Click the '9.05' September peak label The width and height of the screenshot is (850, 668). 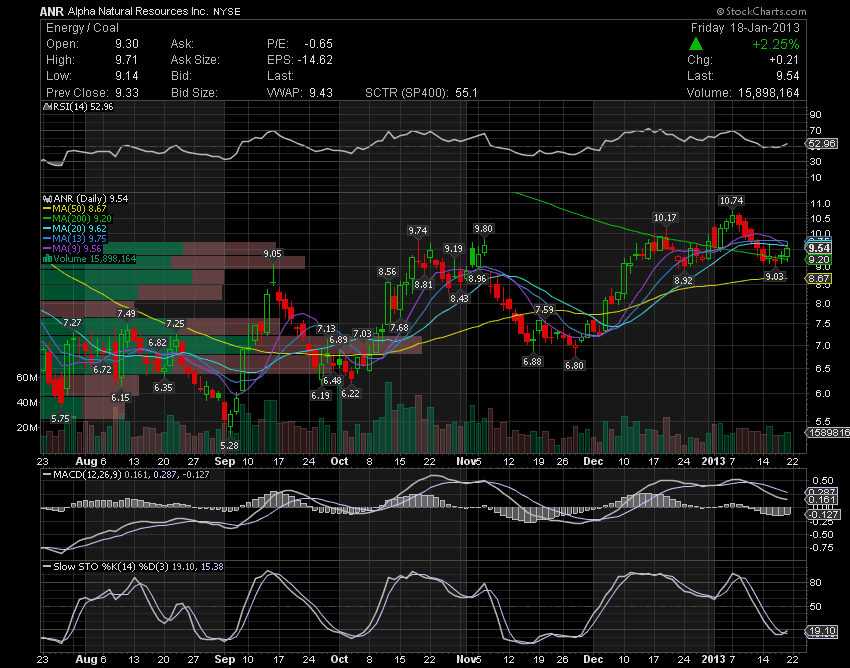pos(273,254)
